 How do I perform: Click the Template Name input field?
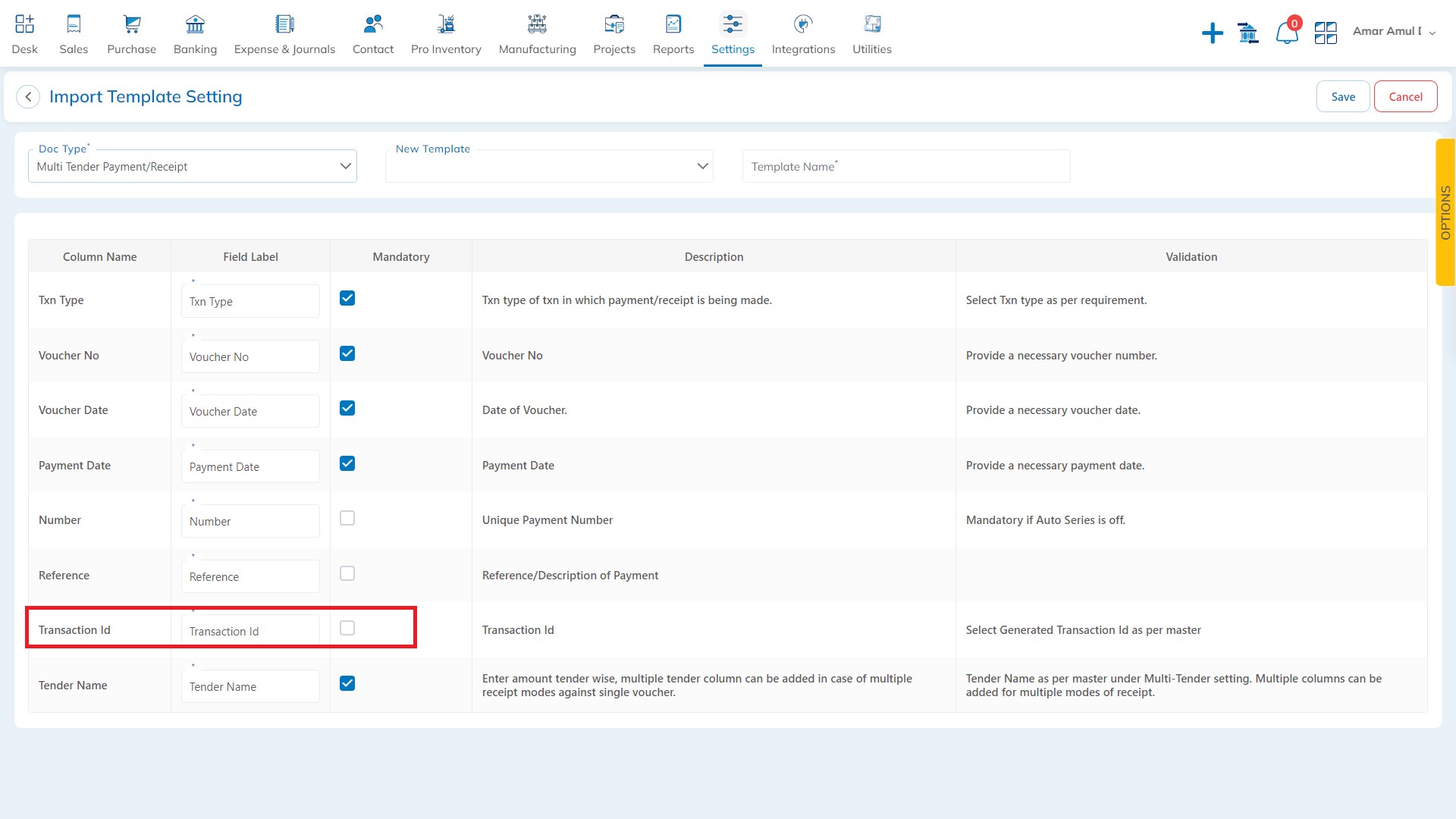[905, 166]
